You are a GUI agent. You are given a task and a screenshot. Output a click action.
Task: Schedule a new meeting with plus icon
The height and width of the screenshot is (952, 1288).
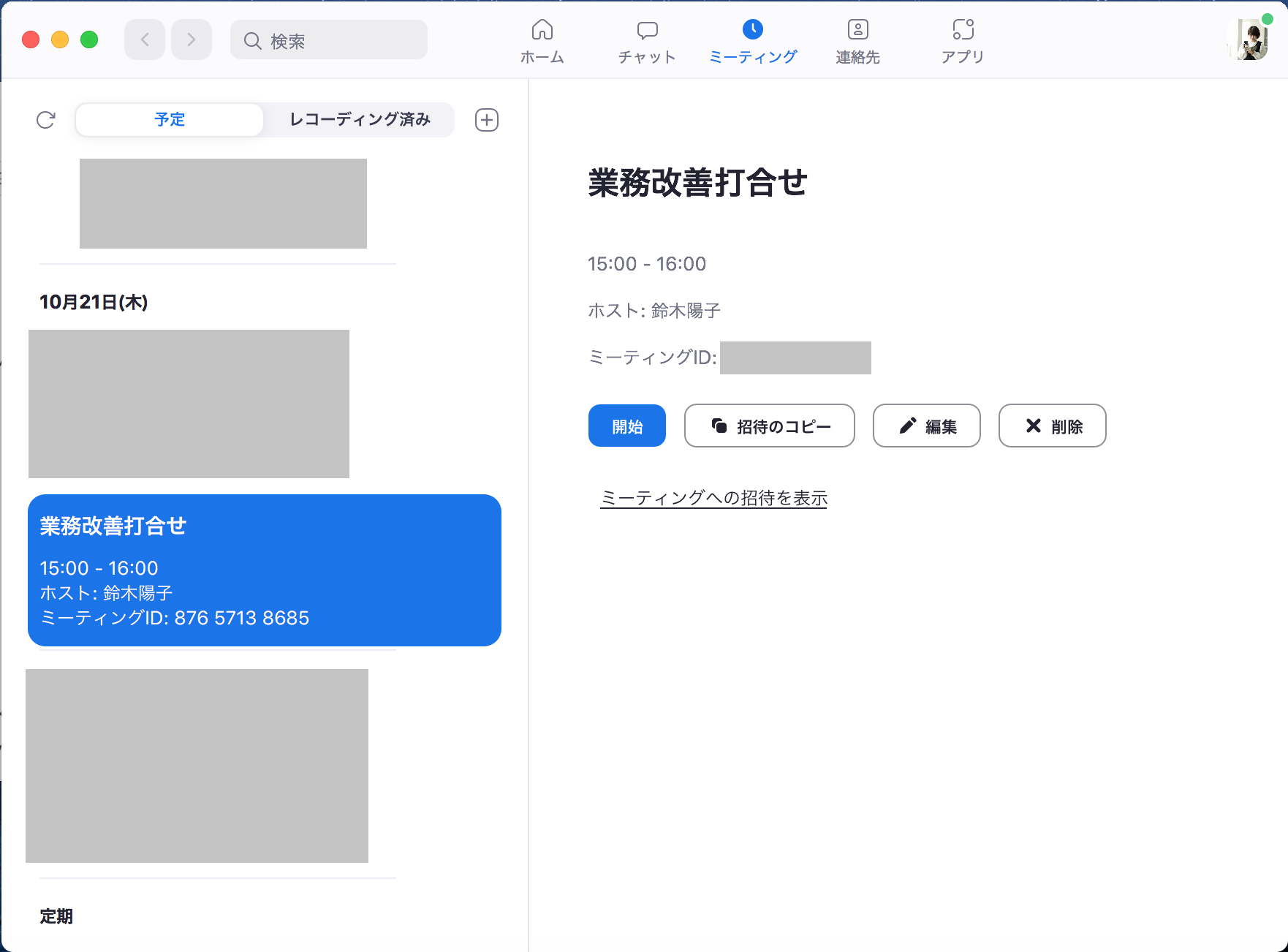tap(487, 120)
